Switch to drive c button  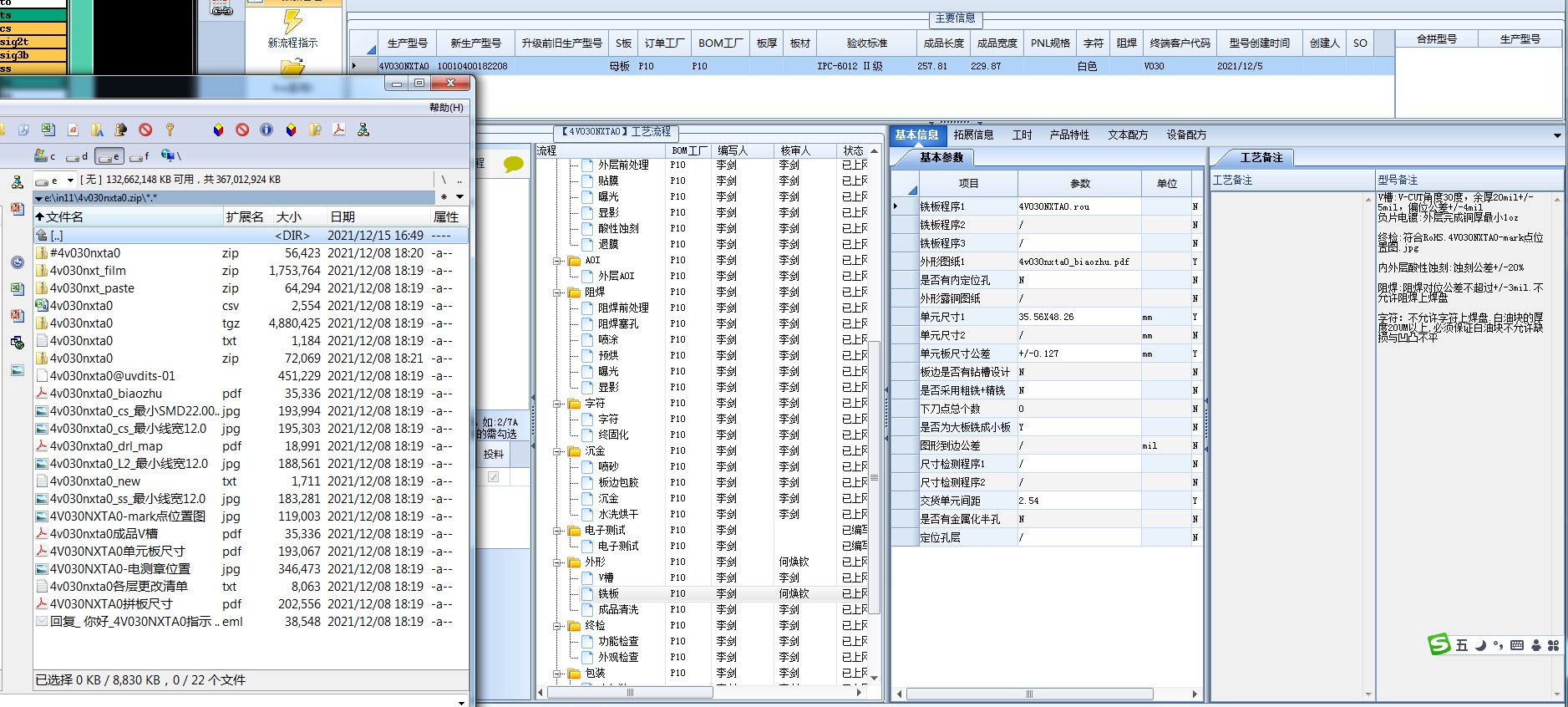click(45, 155)
